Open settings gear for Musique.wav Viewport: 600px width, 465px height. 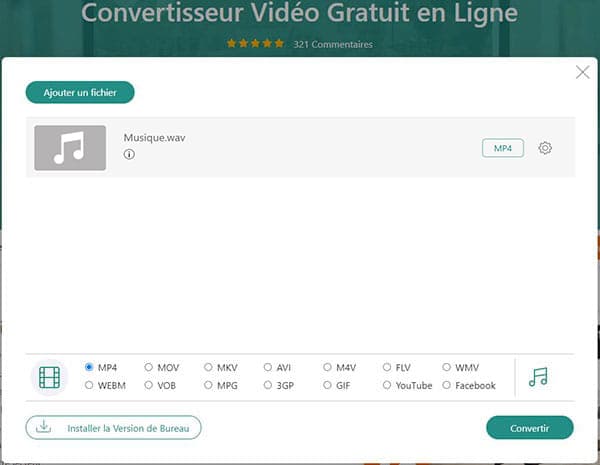coord(545,148)
